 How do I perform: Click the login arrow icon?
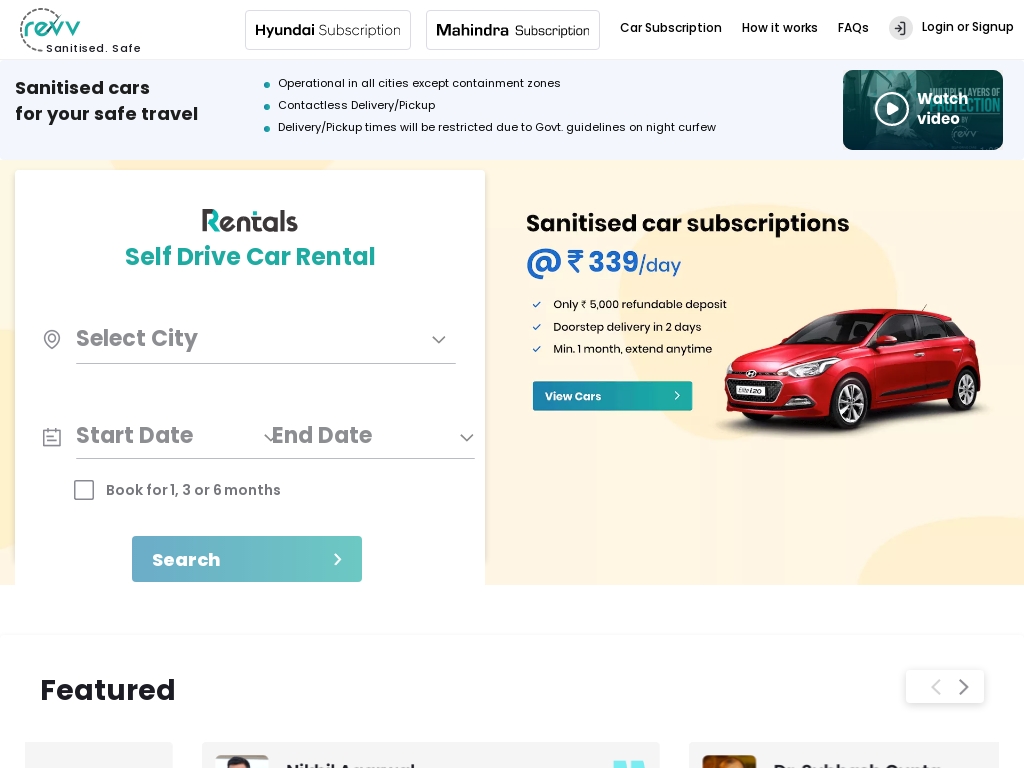click(x=901, y=28)
